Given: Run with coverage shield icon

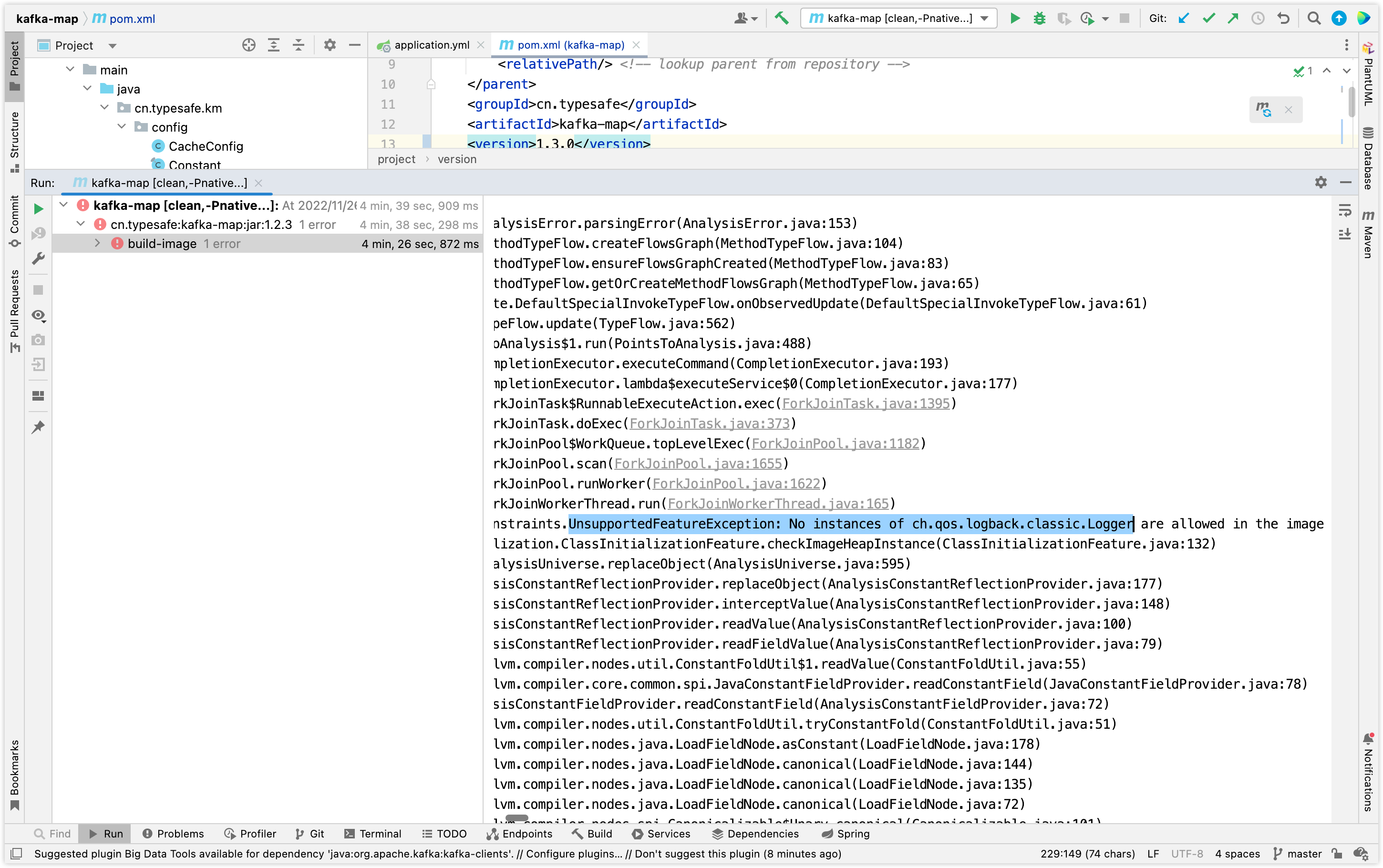Looking at the screenshot, I should (x=1063, y=19).
